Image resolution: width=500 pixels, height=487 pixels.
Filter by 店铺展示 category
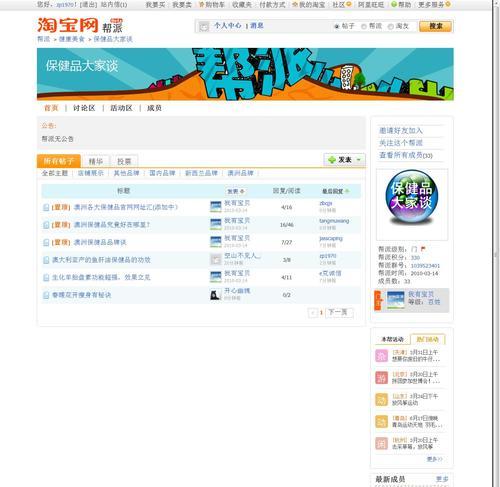pyautogui.click(x=91, y=173)
